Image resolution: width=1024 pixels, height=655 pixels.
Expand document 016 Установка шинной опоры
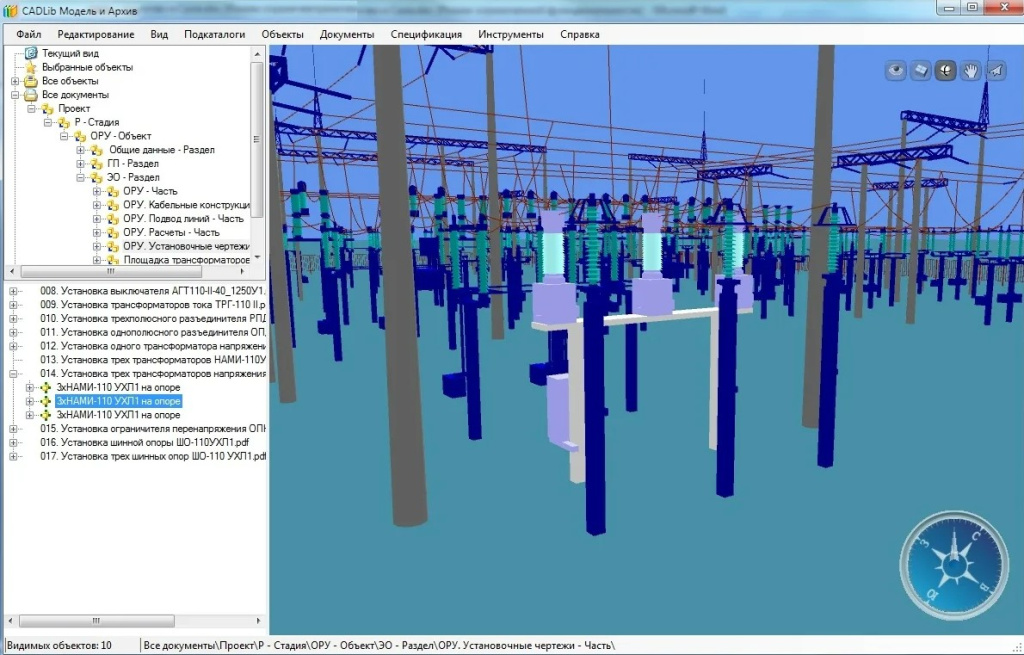(x=14, y=442)
